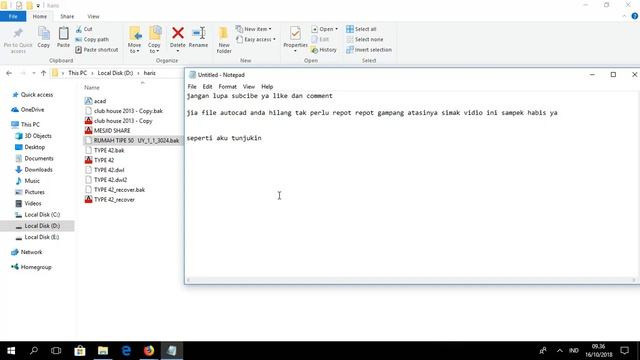Click the Cut scissors command
Screen dimensions: 640x360
pyautogui.click(x=84, y=29)
